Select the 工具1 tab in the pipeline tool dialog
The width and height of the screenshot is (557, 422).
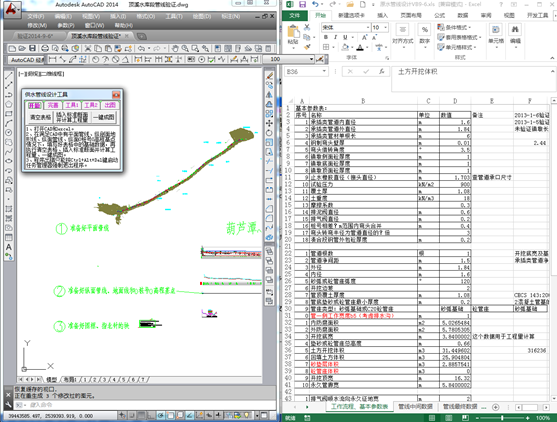[x=72, y=105]
